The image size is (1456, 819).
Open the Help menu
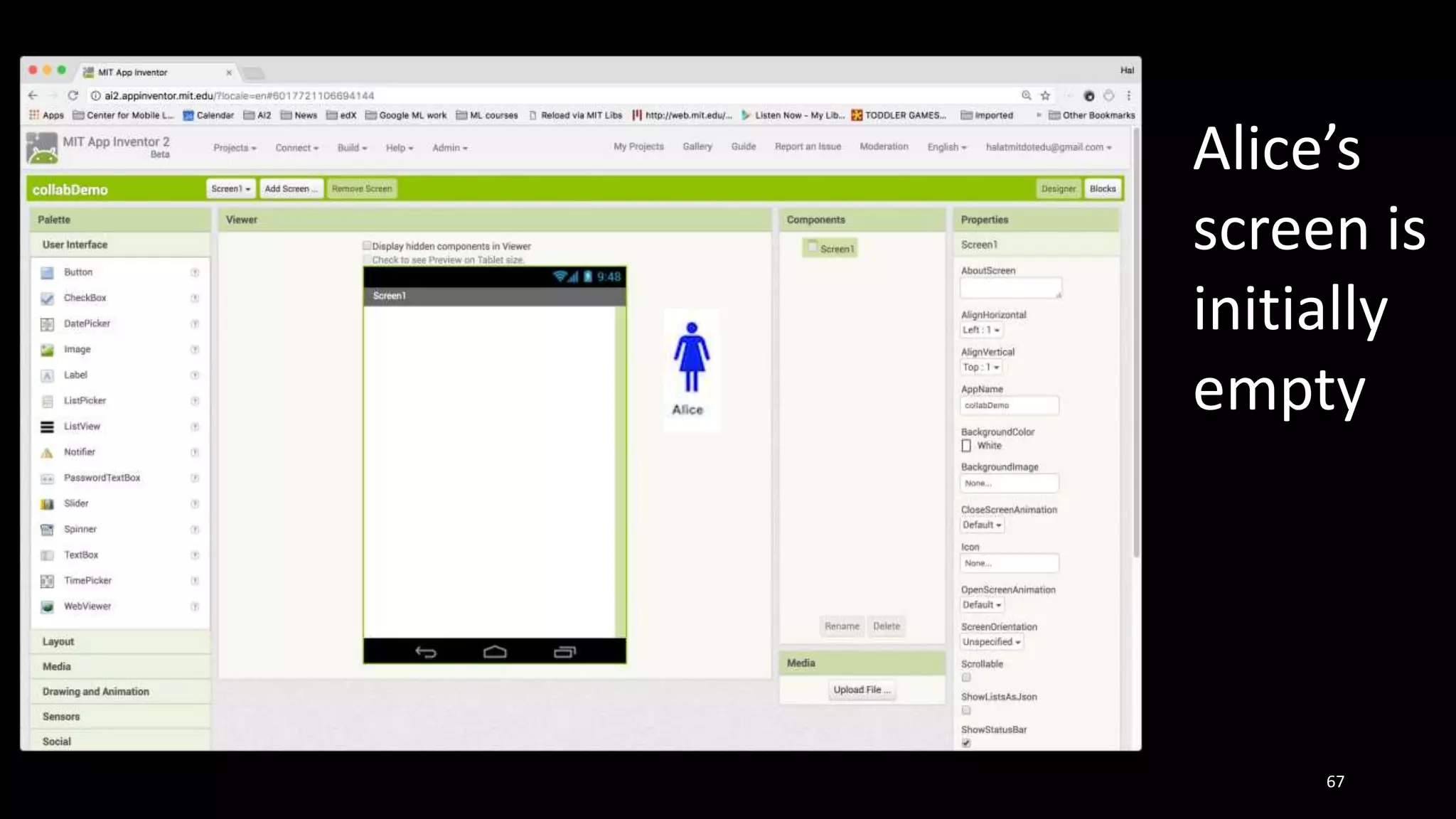pyautogui.click(x=399, y=148)
